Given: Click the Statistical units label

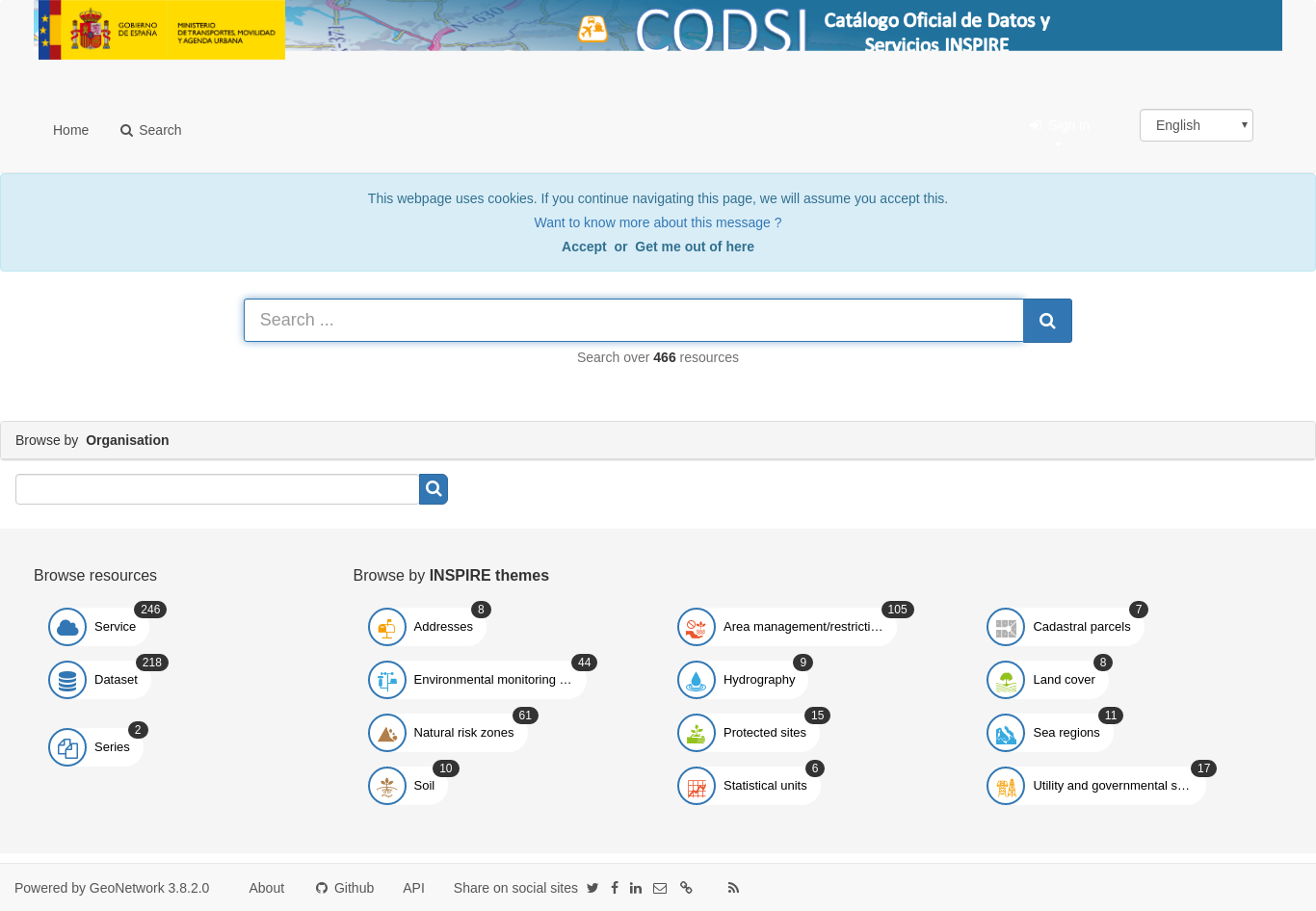Looking at the screenshot, I should pyautogui.click(x=765, y=786).
